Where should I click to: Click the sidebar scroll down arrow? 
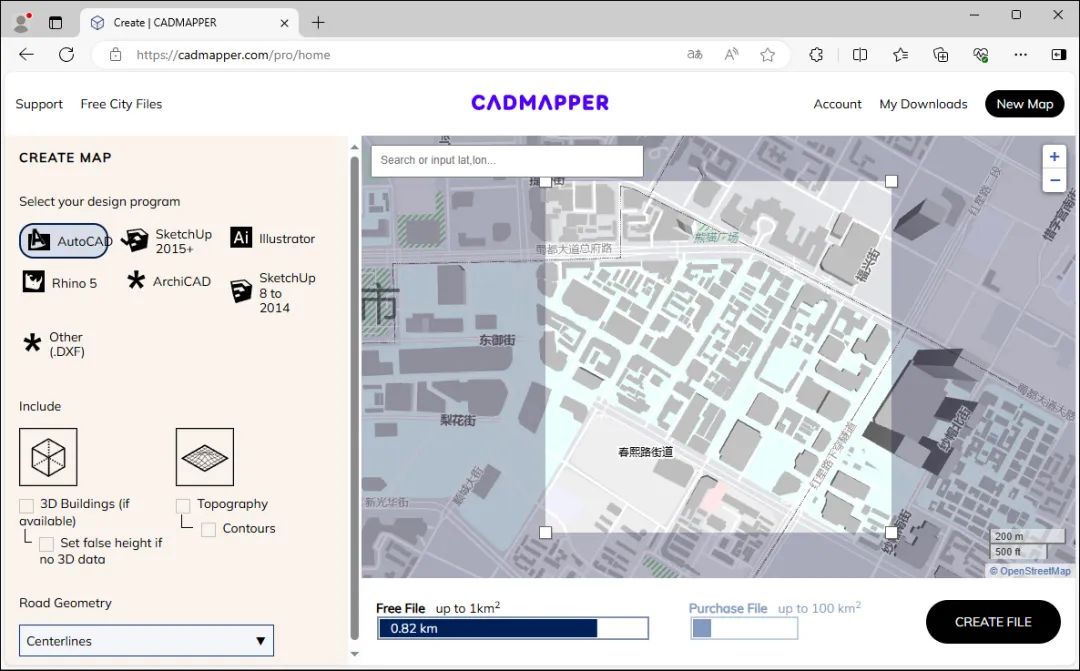coord(355,654)
